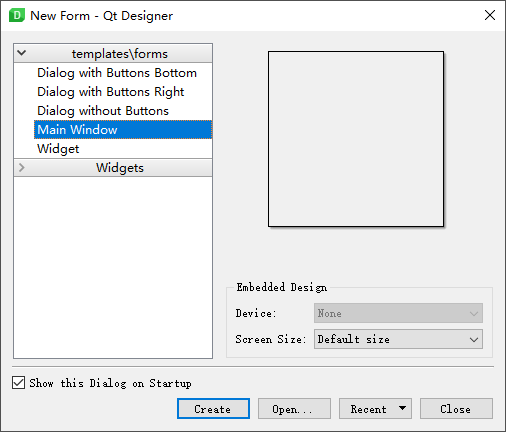The image size is (506, 432).
Task: Close the New Form dialog window
Action: (x=490, y=15)
